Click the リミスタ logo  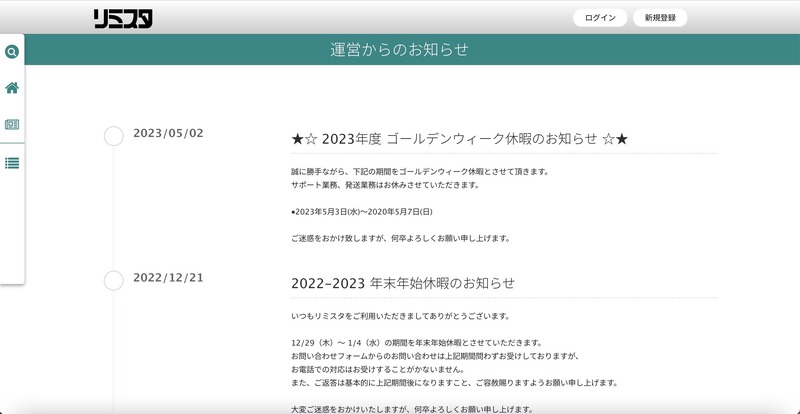coord(123,18)
